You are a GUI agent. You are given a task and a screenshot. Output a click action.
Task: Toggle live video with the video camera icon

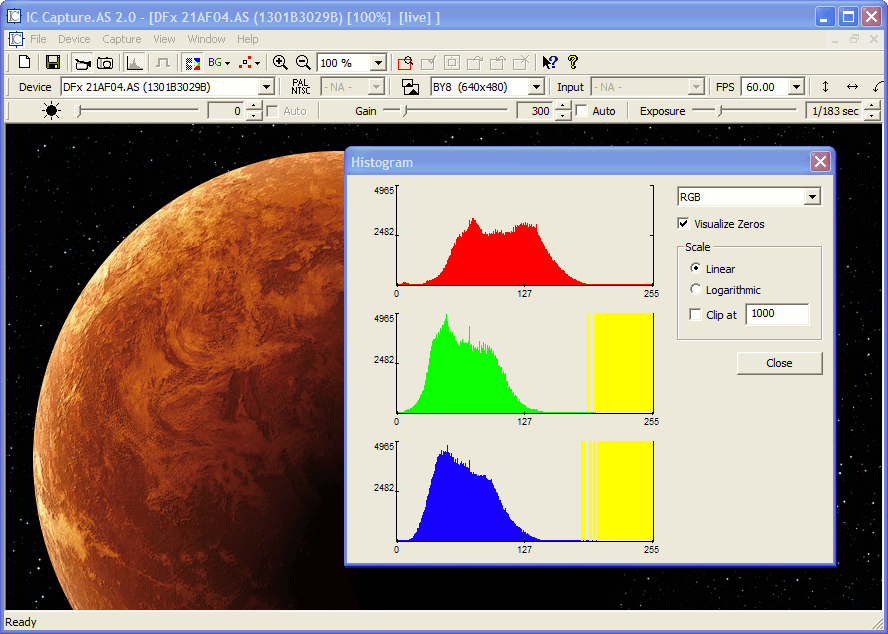[x=83, y=63]
